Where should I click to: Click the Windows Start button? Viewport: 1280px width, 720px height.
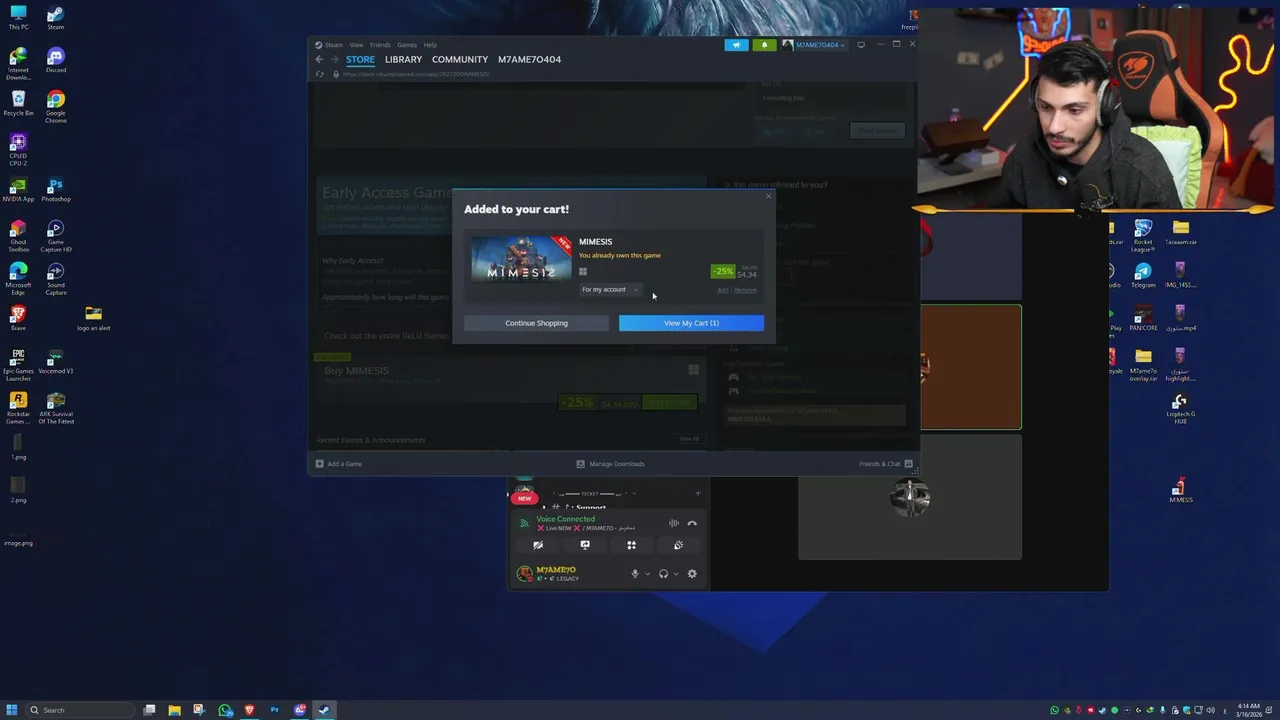12,710
